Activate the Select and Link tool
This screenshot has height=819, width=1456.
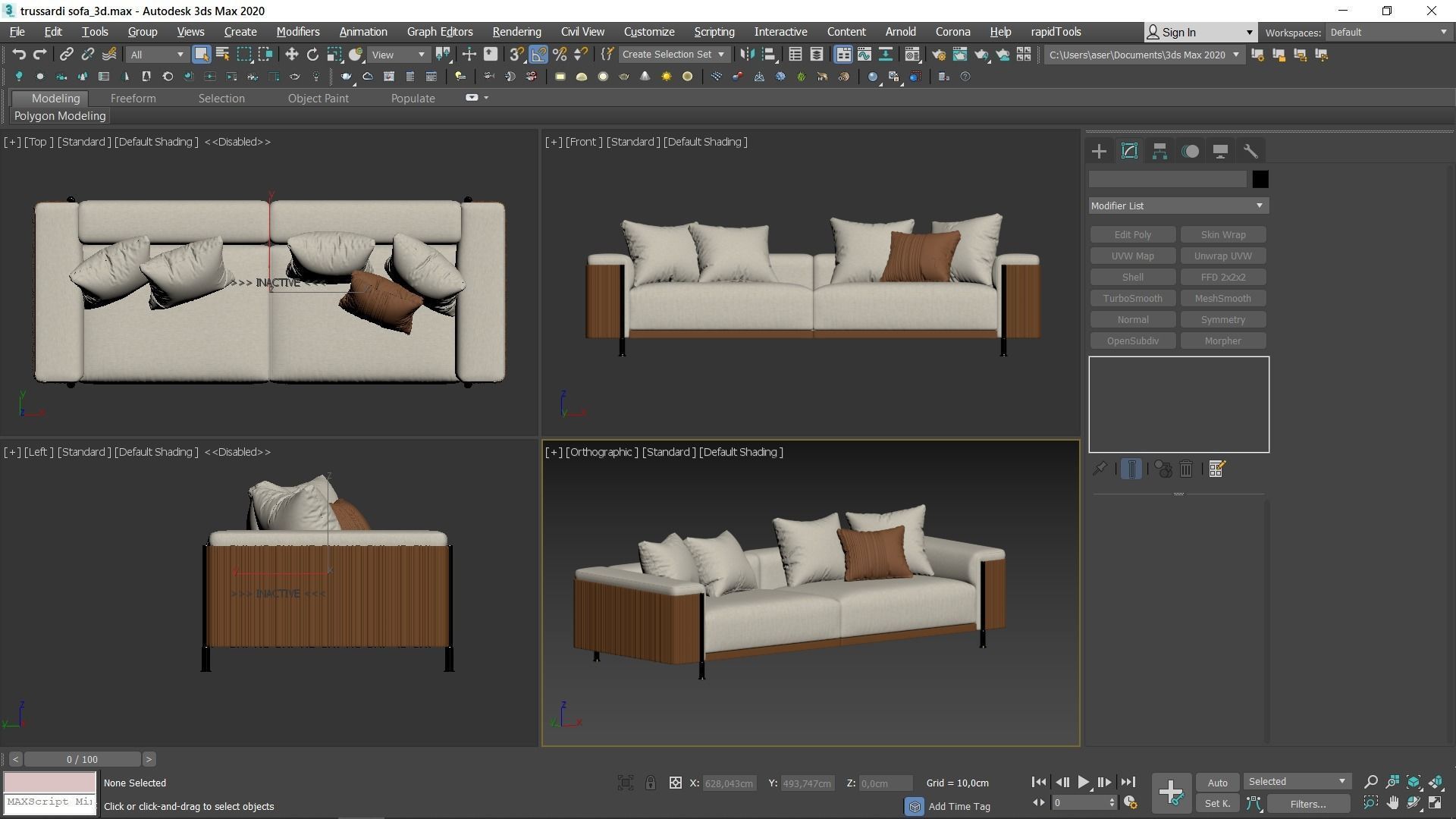67,54
